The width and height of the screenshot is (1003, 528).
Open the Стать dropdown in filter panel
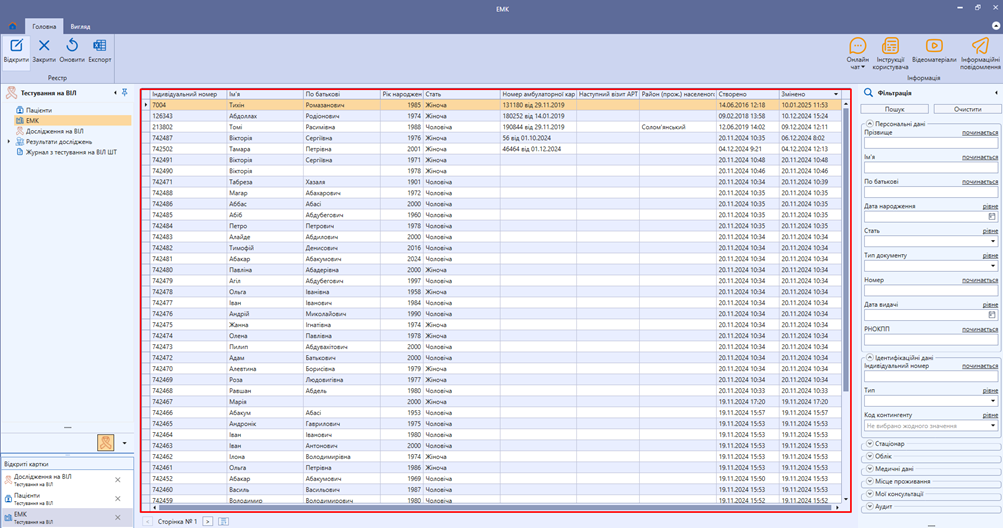pyautogui.click(x=993, y=240)
